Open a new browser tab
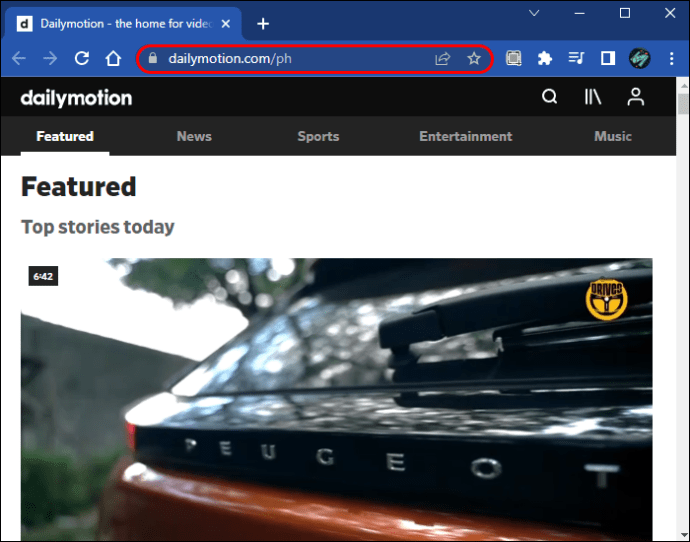 tap(263, 24)
